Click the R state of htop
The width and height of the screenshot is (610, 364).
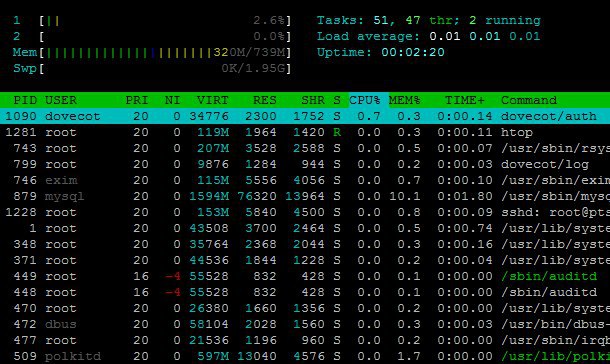[x=337, y=132]
